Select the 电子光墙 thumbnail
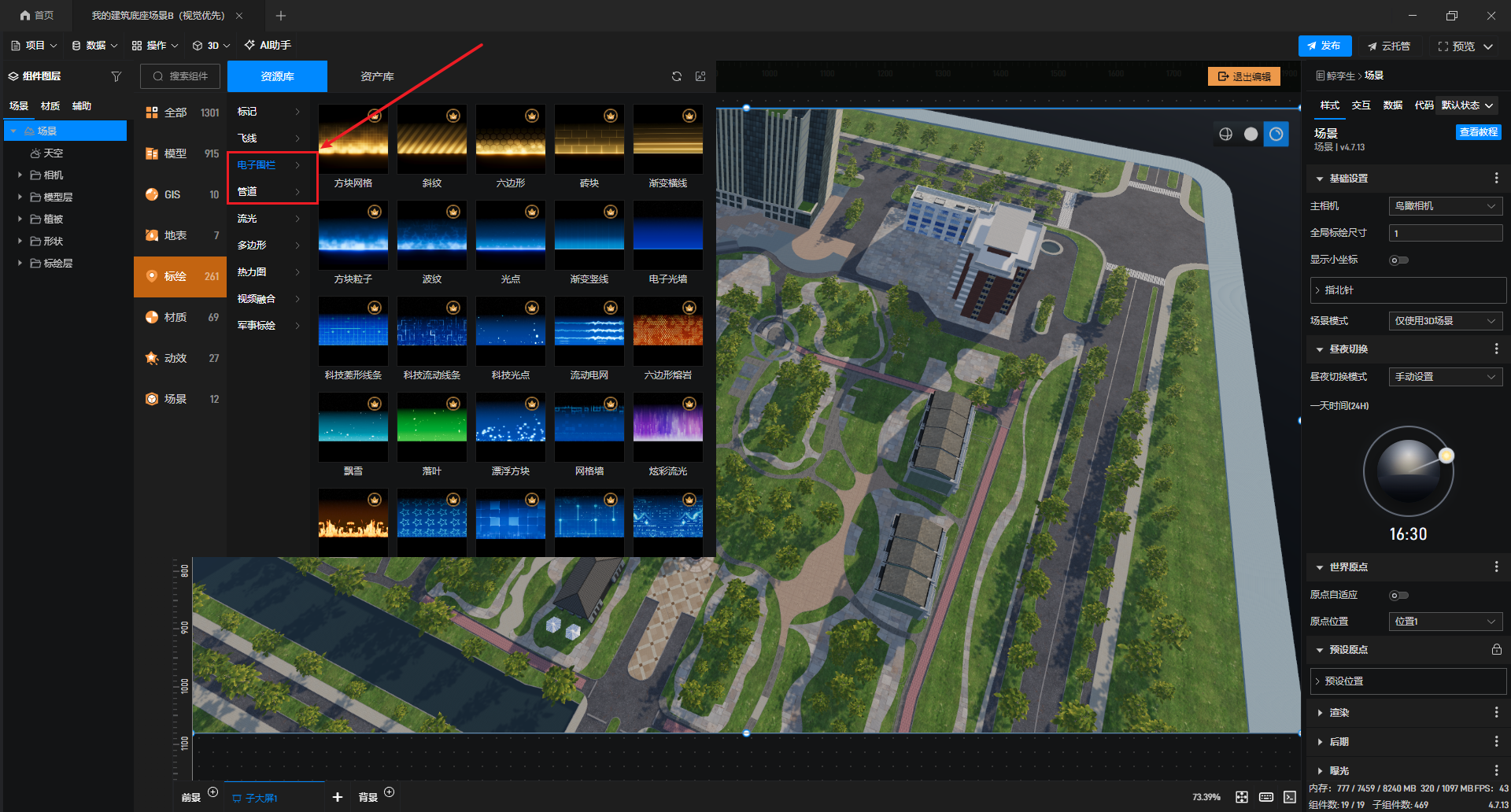1511x812 pixels. coord(668,236)
